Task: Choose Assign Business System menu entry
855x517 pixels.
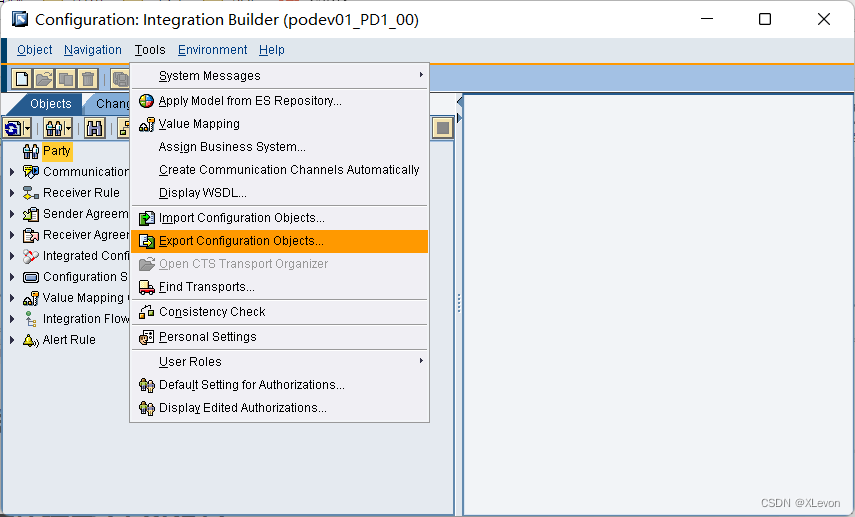Action: [x=279, y=147]
